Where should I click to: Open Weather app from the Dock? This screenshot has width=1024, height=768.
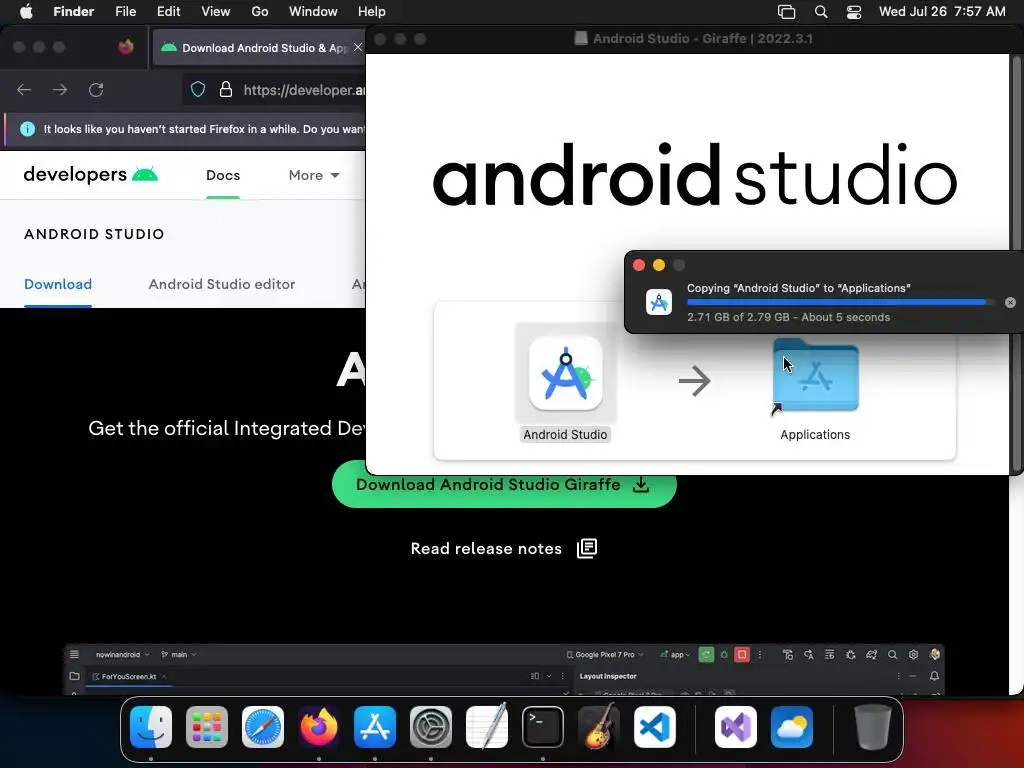coord(792,727)
